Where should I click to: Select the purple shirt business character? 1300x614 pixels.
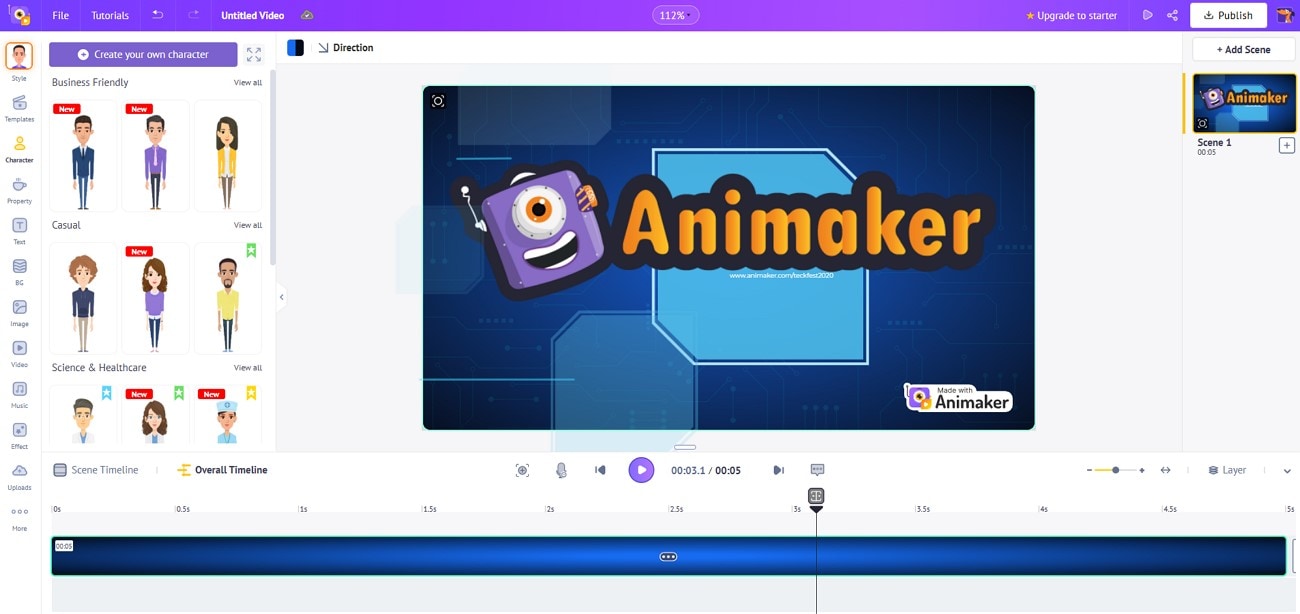(155, 155)
